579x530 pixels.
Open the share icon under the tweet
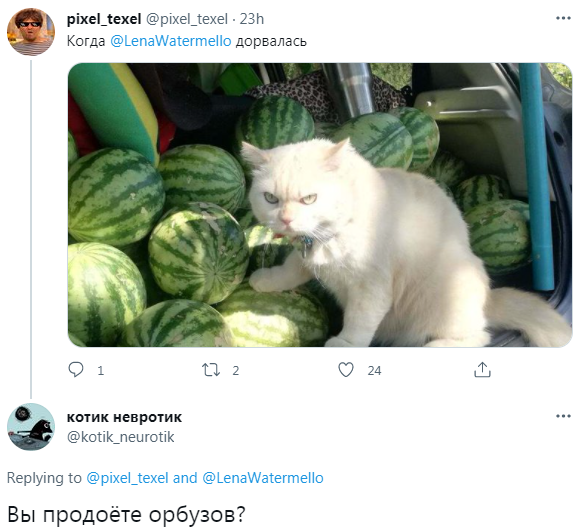[x=482, y=370]
